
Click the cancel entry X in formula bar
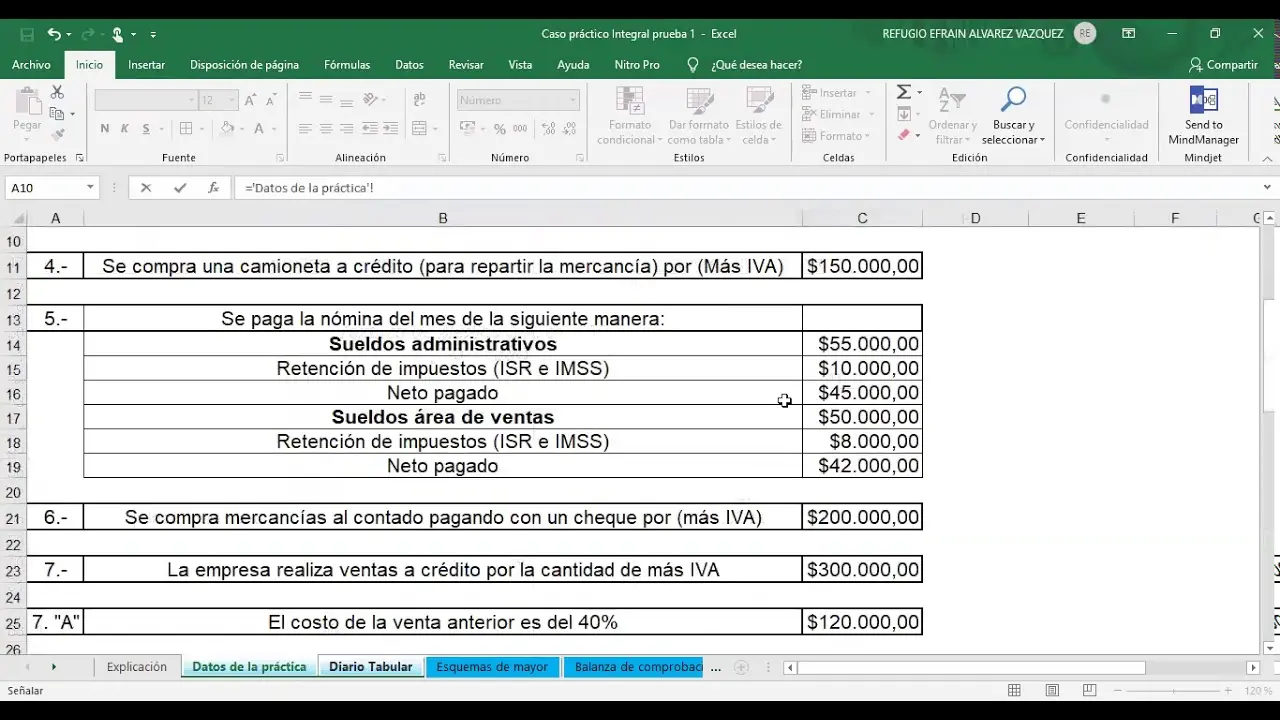(x=146, y=188)
